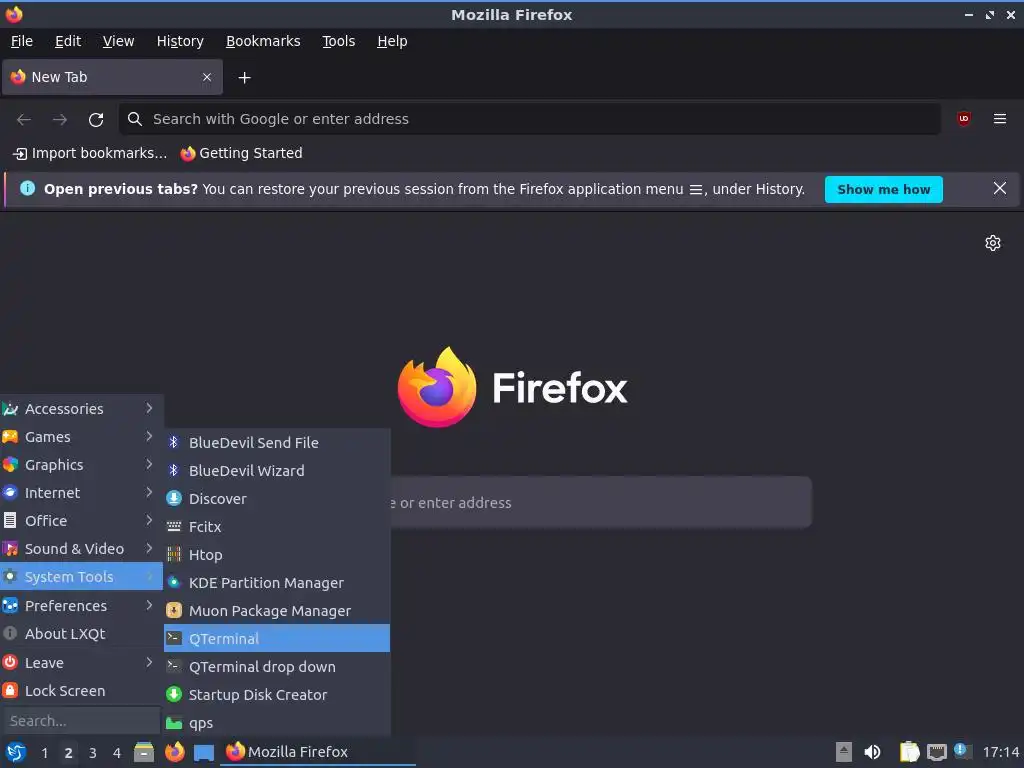The height and width of the screenshot is (768, 1024).
Task: Expand the Accessories submenu
Action: tap(82, 408)
